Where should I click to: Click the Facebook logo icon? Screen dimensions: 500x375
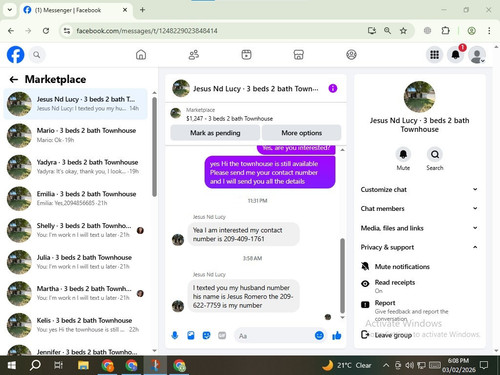click(15, 55)
